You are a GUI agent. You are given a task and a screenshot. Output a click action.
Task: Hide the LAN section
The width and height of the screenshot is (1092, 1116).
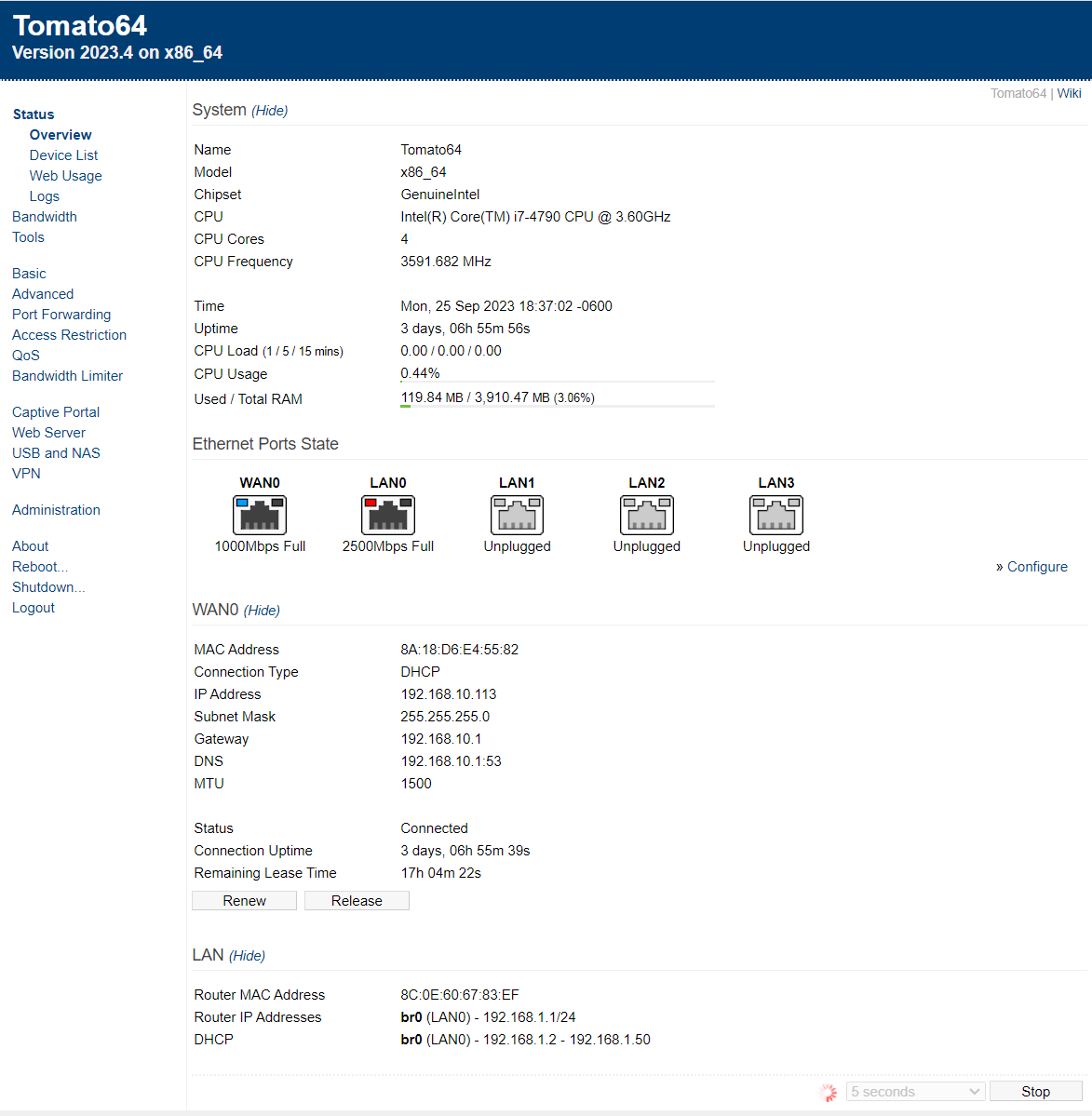[x=247, y=956]
